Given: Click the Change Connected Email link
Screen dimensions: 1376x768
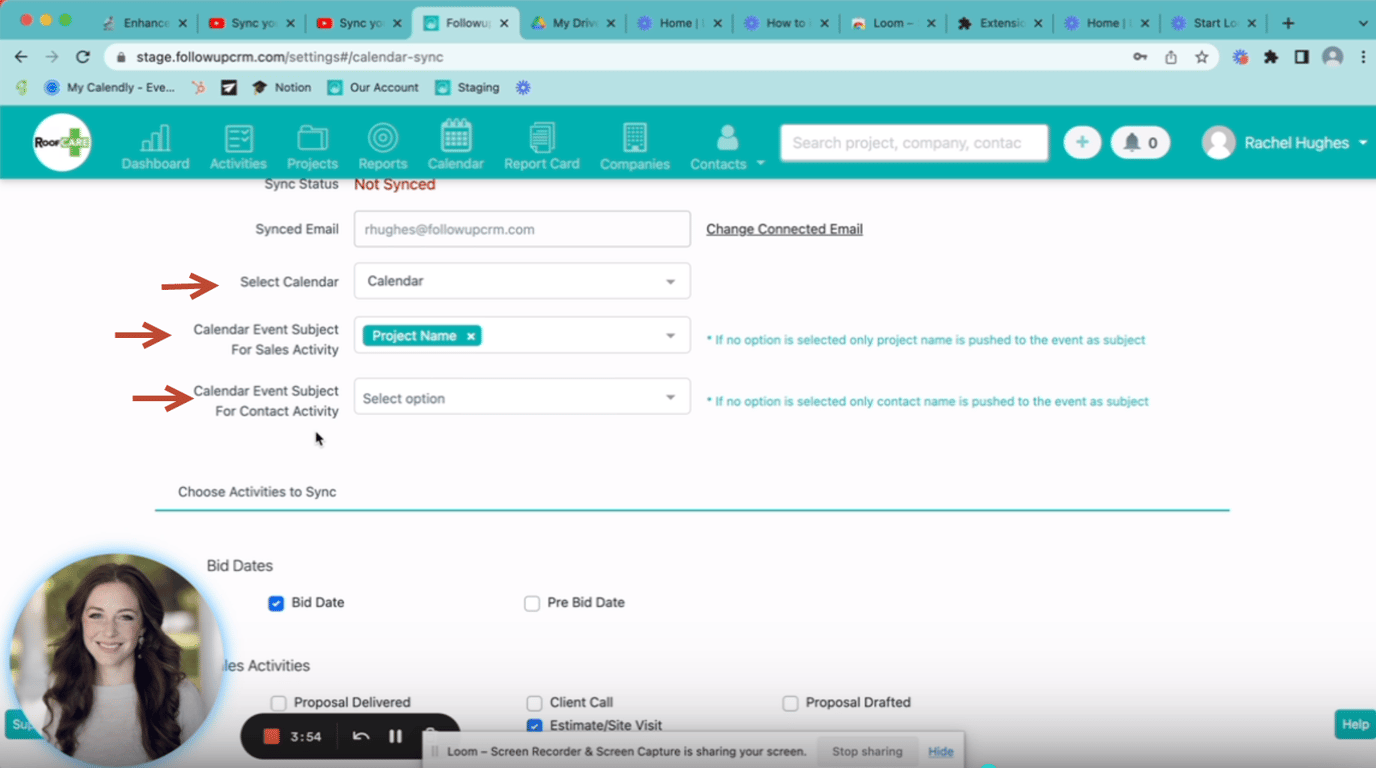Looking at the screenshot, I should pos(784,229).
